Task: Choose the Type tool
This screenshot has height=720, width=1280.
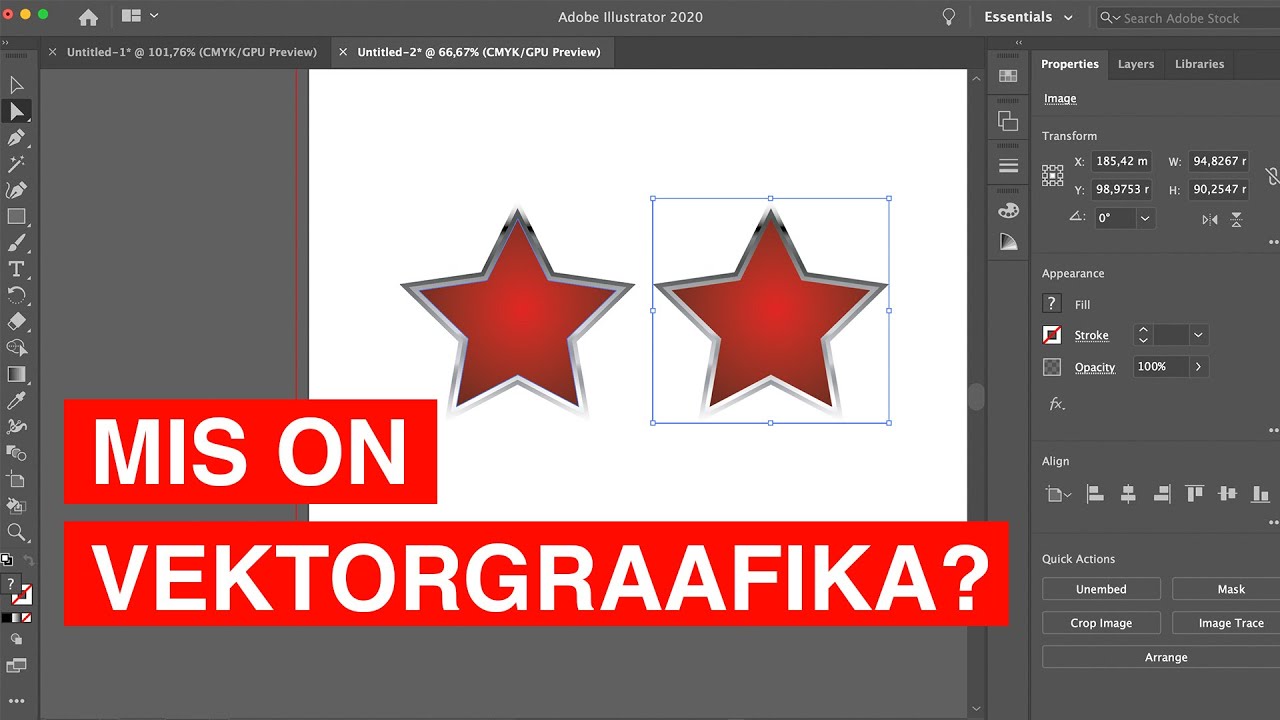Action: tap(16, 268)
